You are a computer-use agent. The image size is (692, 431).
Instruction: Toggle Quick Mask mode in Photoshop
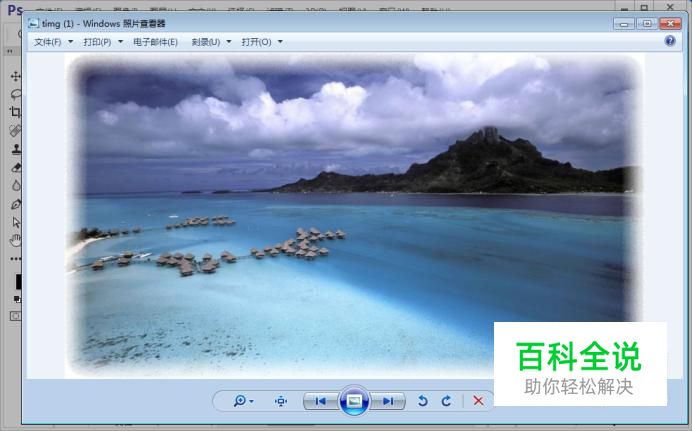click(x=15, y=316)
